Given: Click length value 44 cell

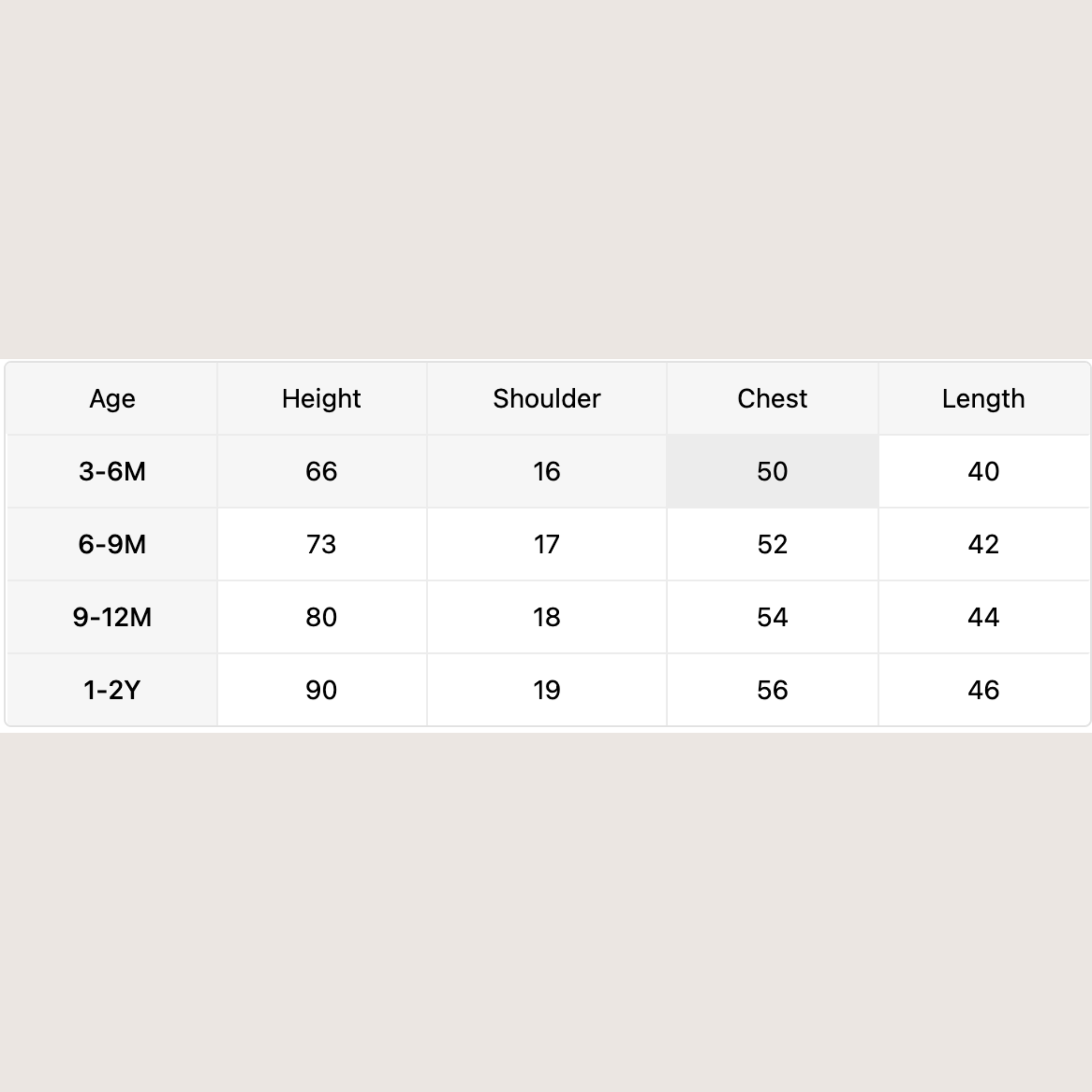Looking at the screenshot, I should [x=983, y=617].
